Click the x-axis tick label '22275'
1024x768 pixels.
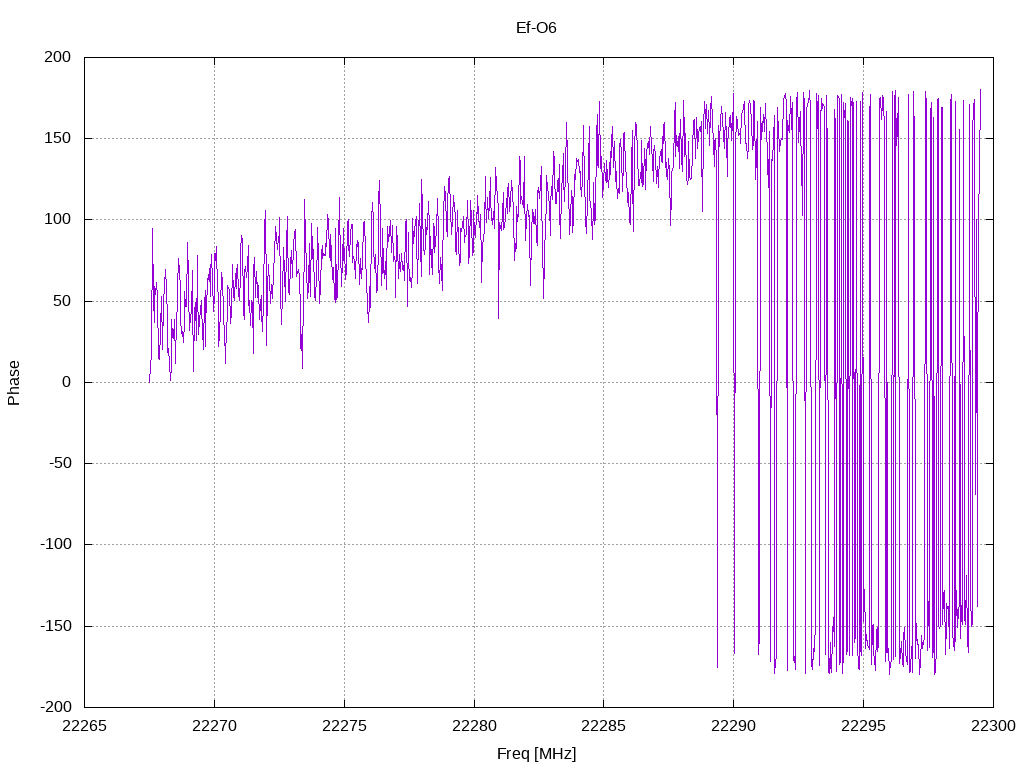[x=344, y=726]
